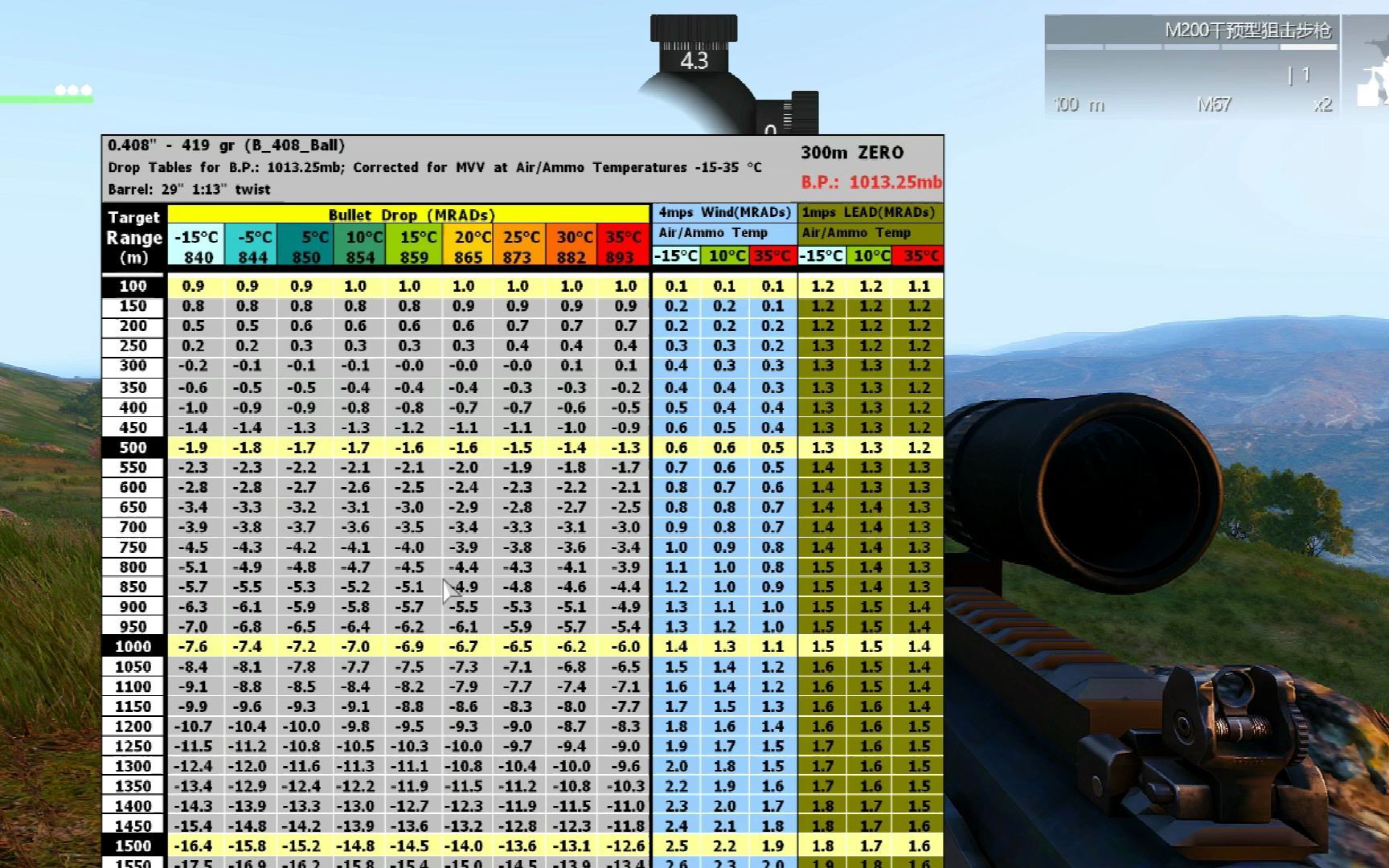Click -1.9 drop value in the 500 row
This screenshot has width=1389, height=868.
coord(193,448)
